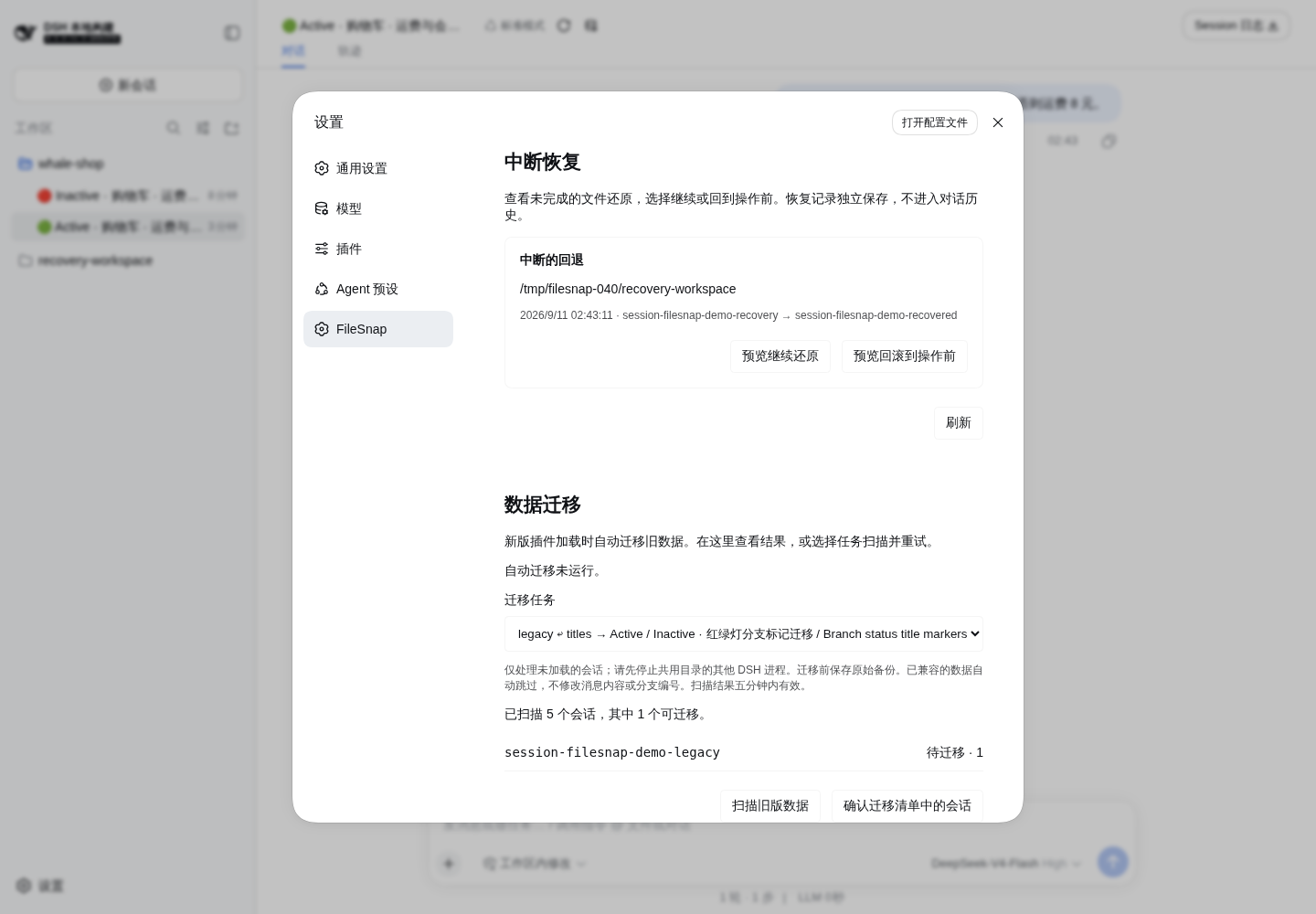Image resolution: width=1316 pixels, height=914 pixels.
Task: Click the Session 日志 button at top right
Action: pos(1236,26)
